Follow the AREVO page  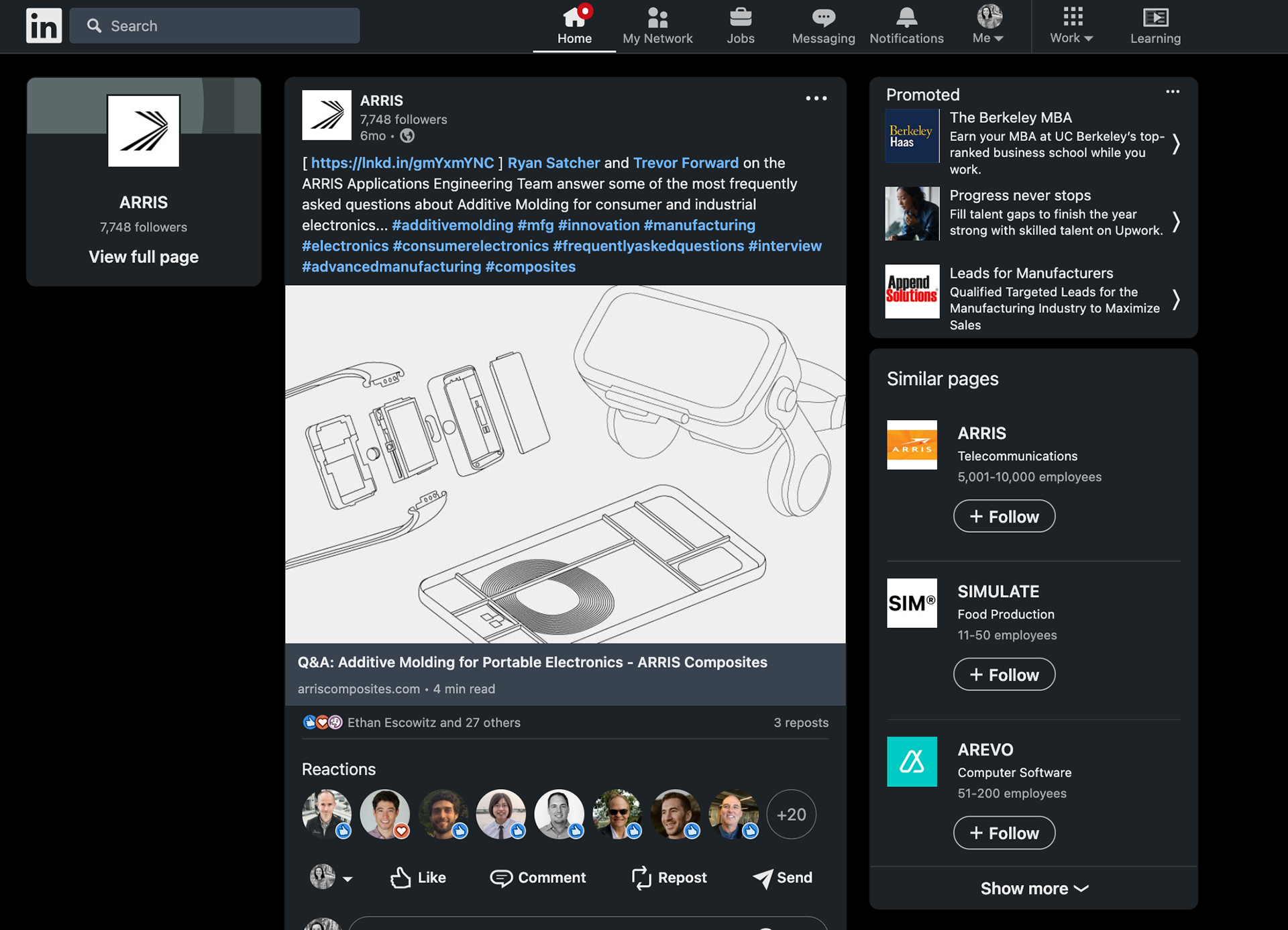[x=1004, y=833]
